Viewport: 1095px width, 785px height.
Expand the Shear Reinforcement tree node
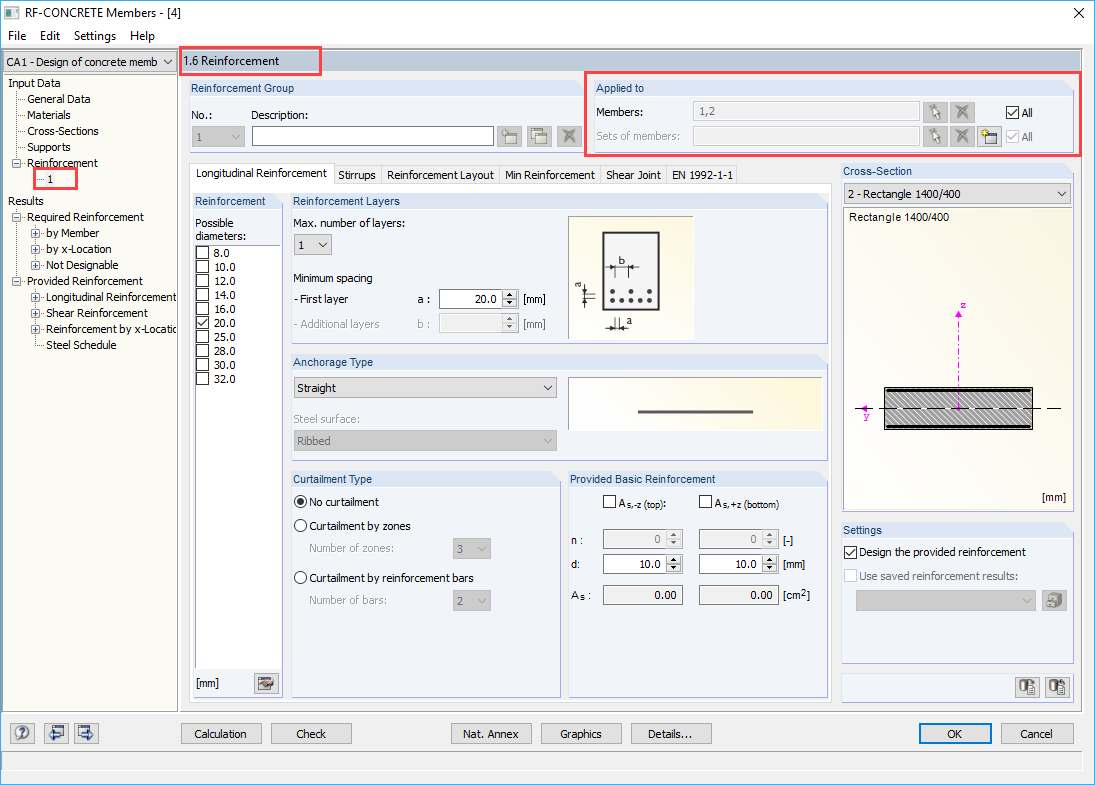[x=36, y=314]
